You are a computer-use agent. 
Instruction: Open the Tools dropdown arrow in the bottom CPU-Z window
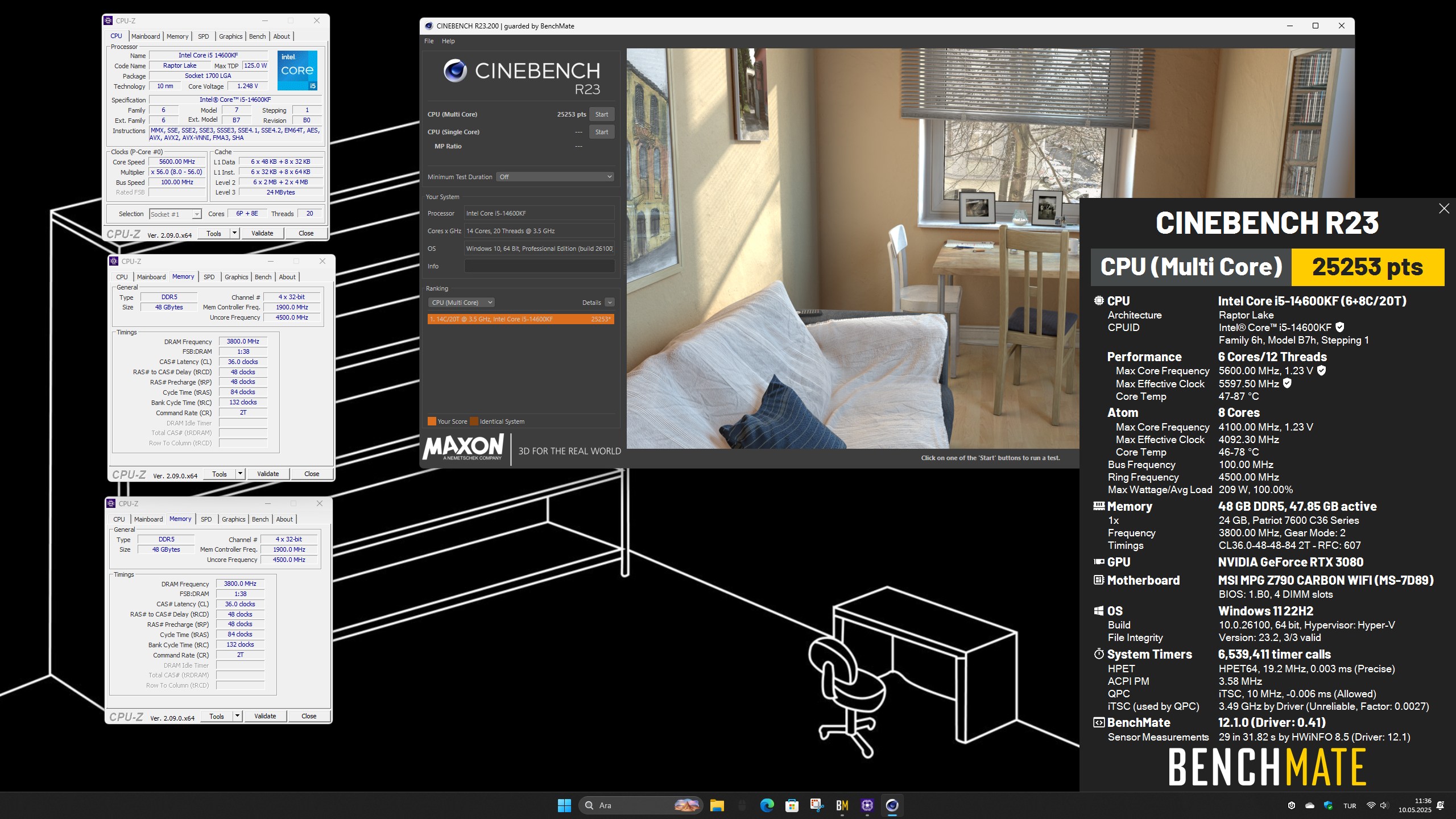coord(237,716)
